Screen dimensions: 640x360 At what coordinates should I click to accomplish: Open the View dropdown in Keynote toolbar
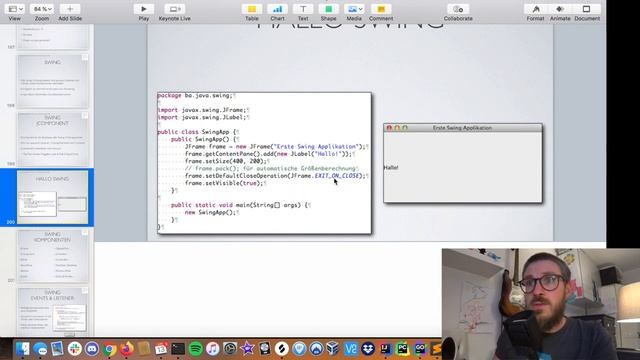15,9
